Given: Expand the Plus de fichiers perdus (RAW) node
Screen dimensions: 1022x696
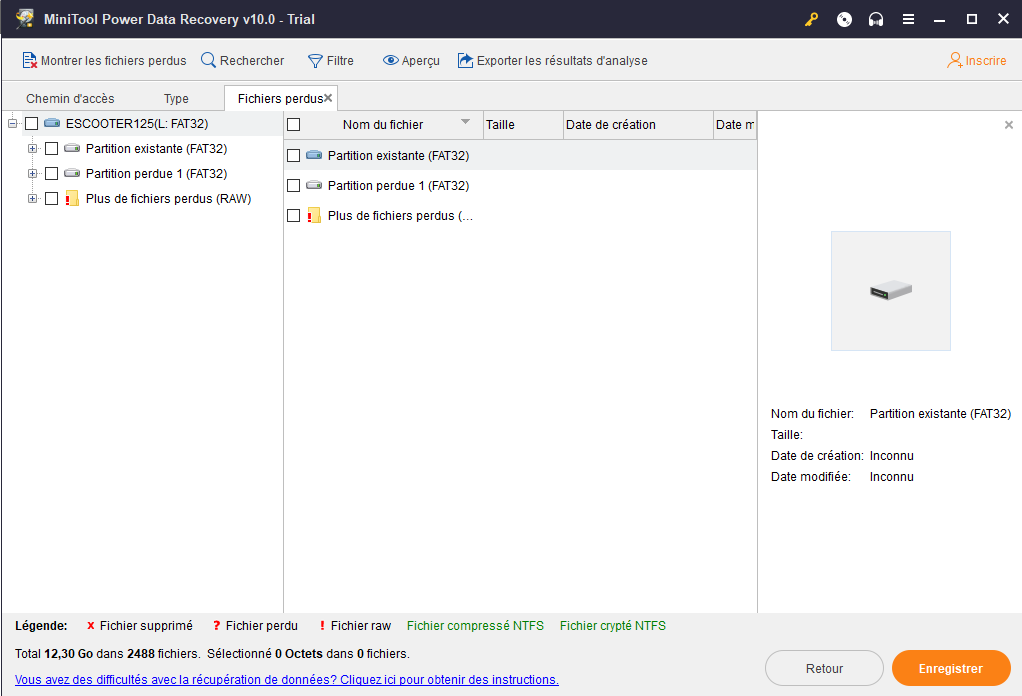Looking at the screenshot, I should click(x=32, y=198).
